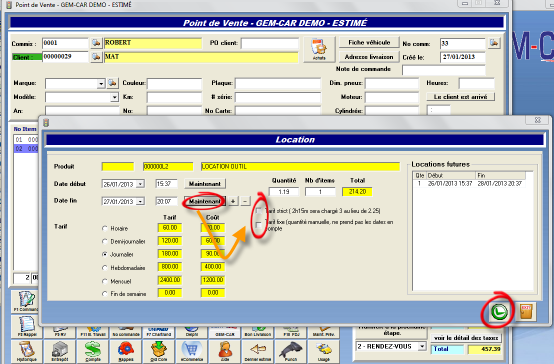The height and width of the screenshot is (364, 554).
Task: Open the Aide support icon
Action: tap(225, 351)
